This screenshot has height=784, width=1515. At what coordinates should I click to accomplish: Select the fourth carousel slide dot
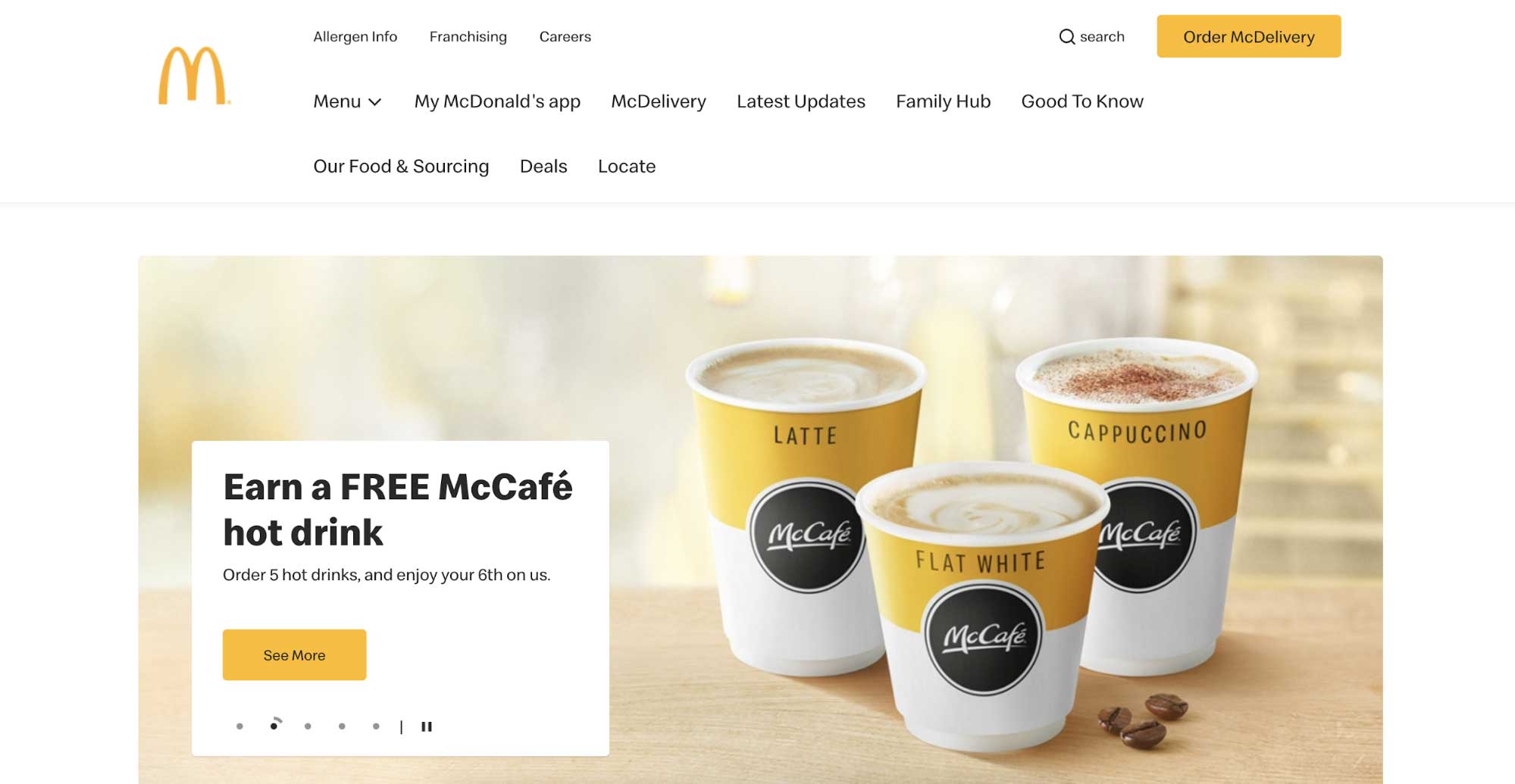[x=342, y=726]
